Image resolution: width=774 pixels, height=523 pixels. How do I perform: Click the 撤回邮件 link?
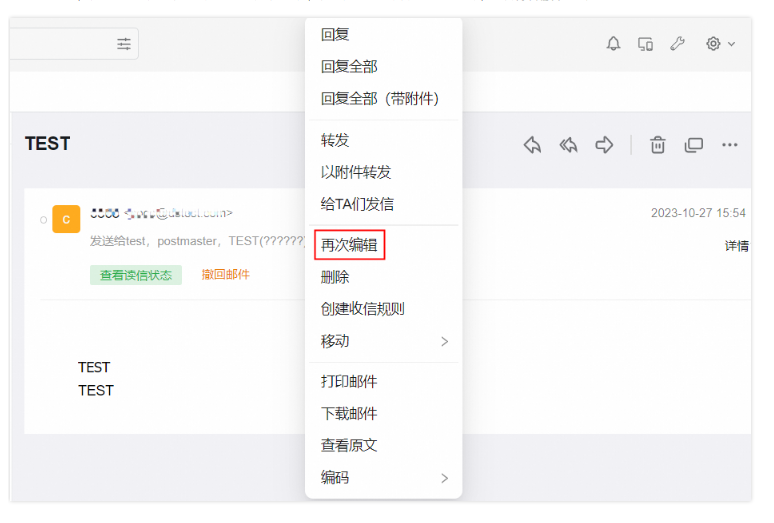[226, 274]
